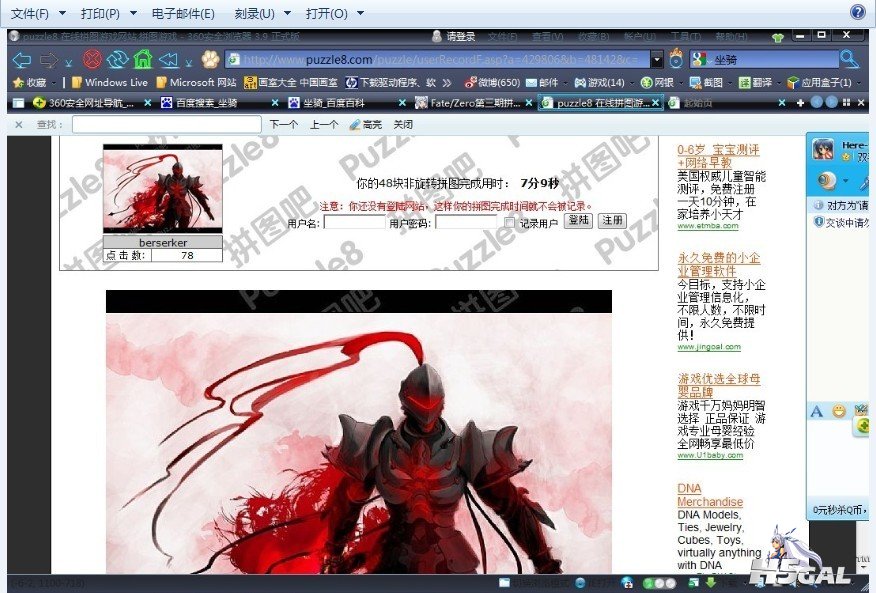Click the 登陆 login button
Image resolution: width=876 pixels, height=593 pixels.
[x=578, y=220]
